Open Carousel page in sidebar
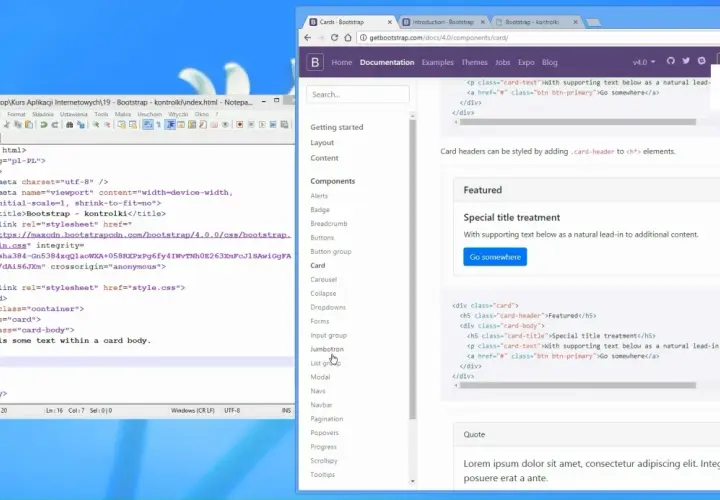 pos(323,279)
